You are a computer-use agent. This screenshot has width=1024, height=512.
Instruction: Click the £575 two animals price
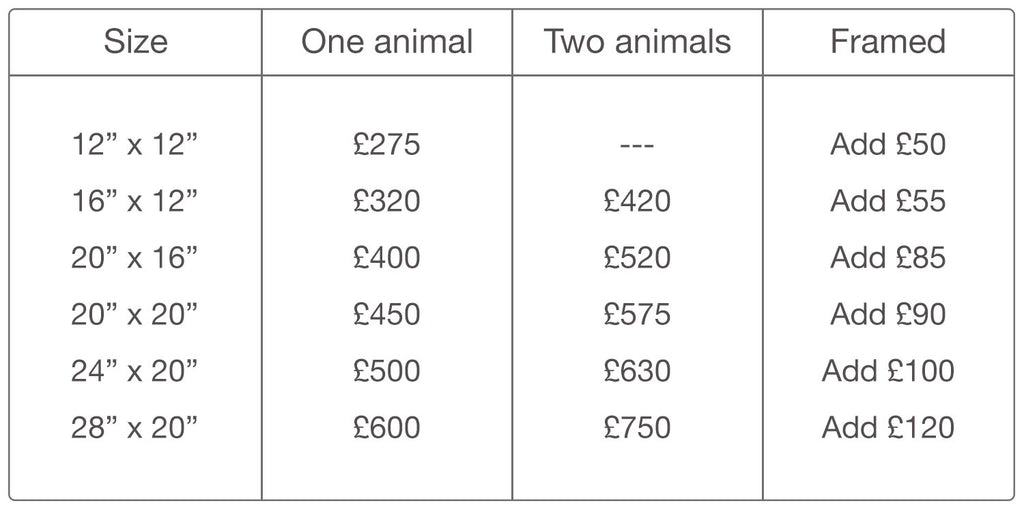click(x=637, y=315)
